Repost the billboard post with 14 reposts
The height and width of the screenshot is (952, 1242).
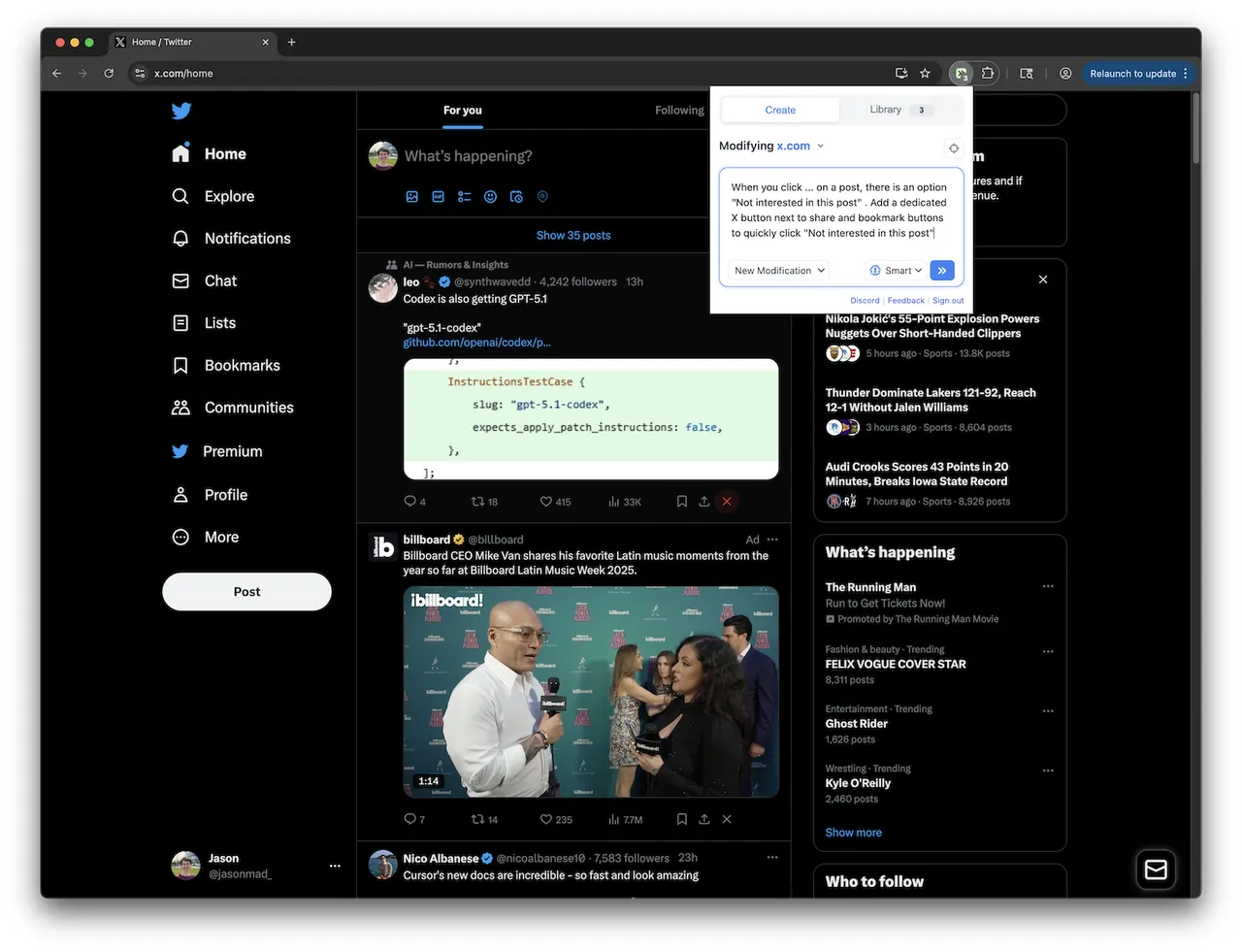484,820
